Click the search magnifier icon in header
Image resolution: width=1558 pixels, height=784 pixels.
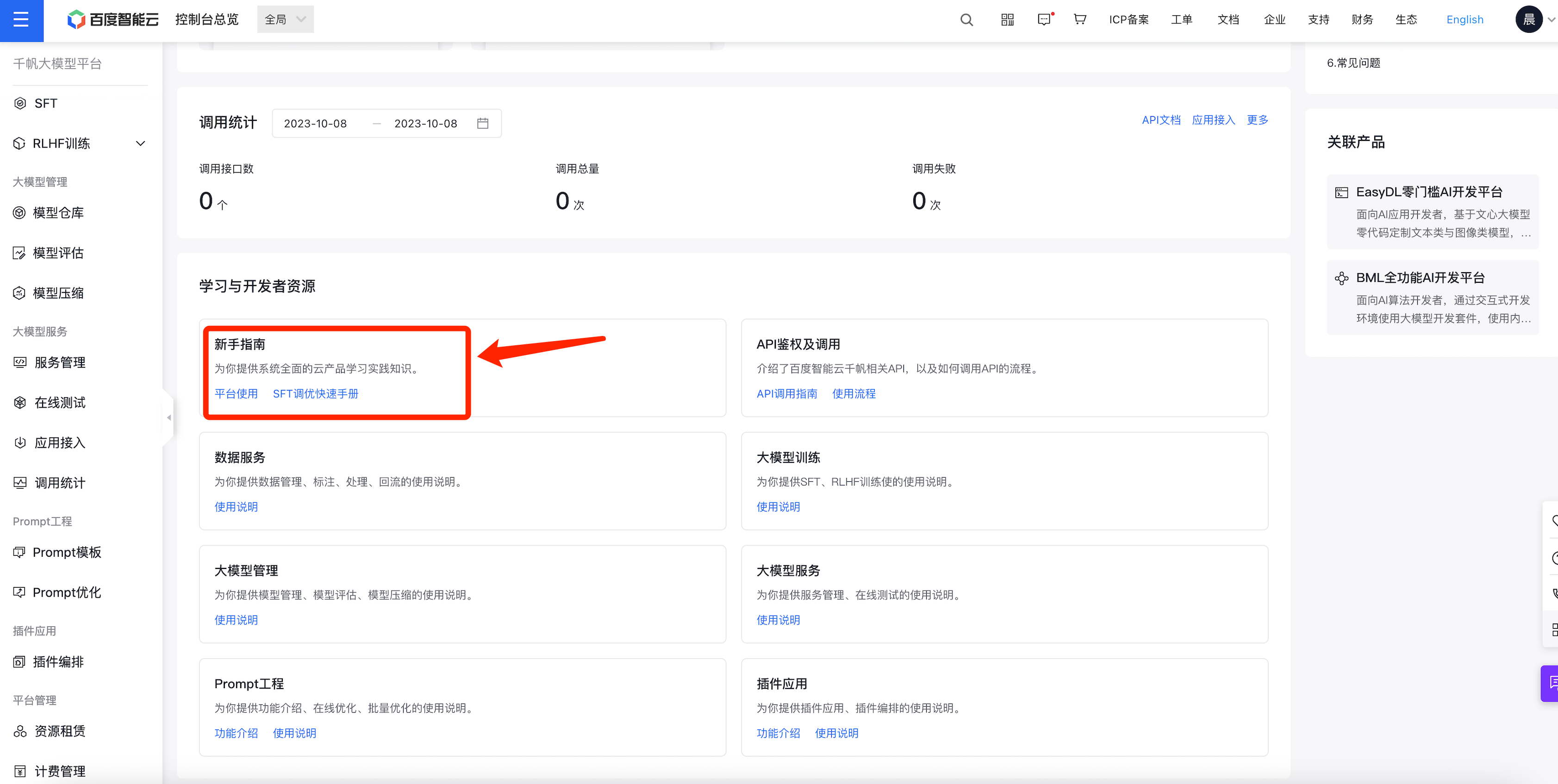(966, 20)
